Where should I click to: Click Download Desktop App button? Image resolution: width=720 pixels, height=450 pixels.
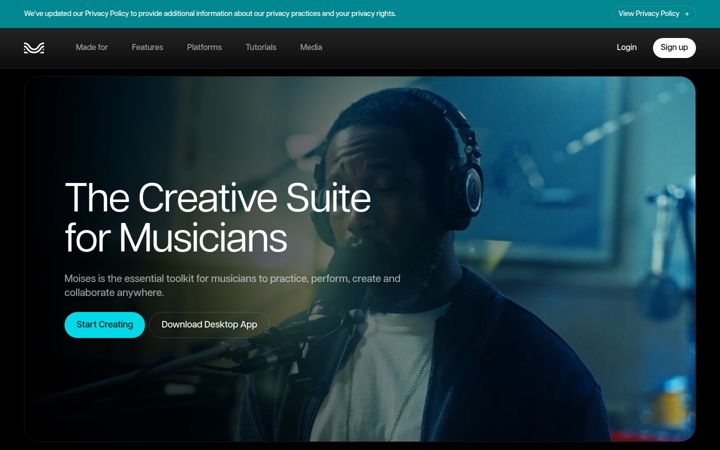tap(209, 325)
